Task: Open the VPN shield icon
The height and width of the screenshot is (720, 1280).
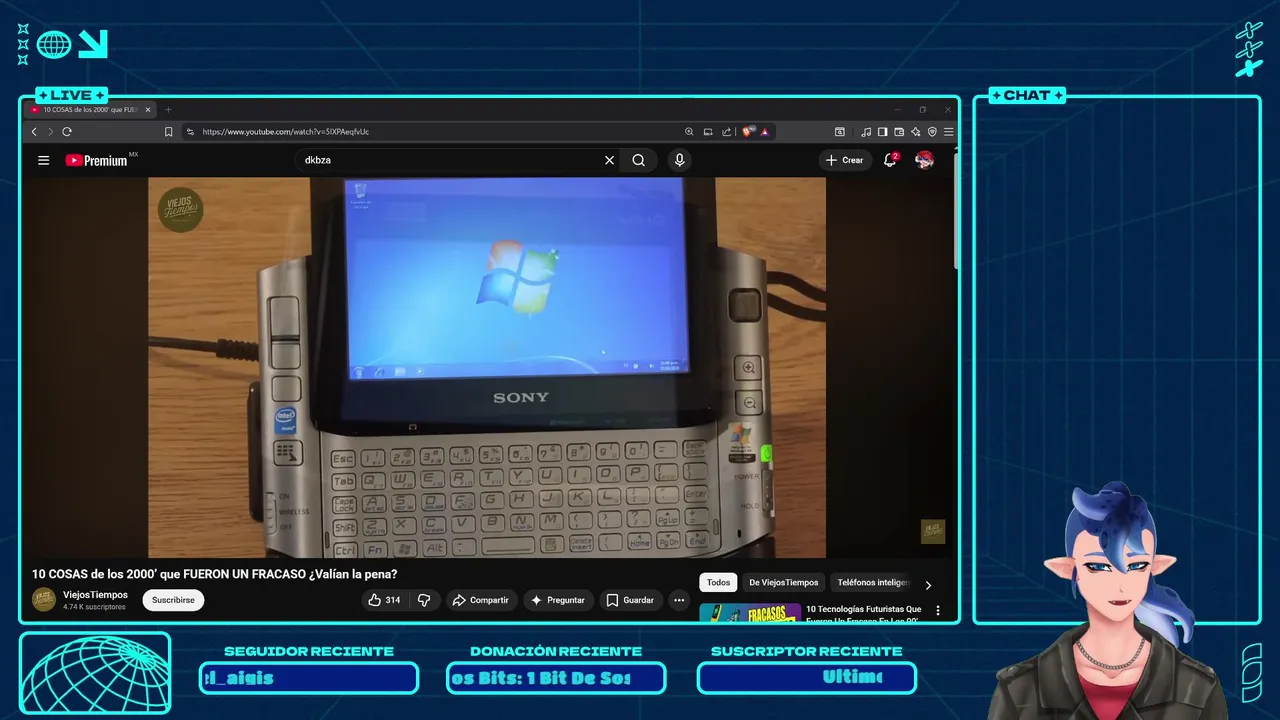Action: point(932,132)
